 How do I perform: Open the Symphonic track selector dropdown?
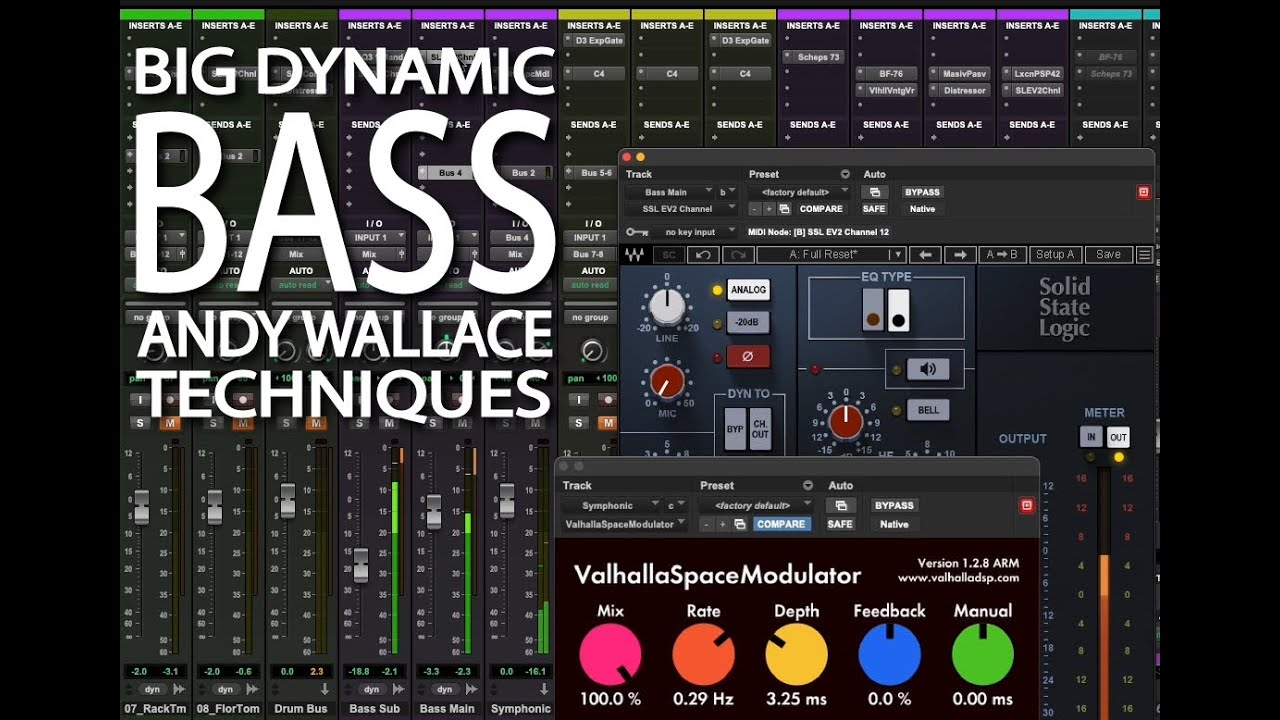click(611, 505)
